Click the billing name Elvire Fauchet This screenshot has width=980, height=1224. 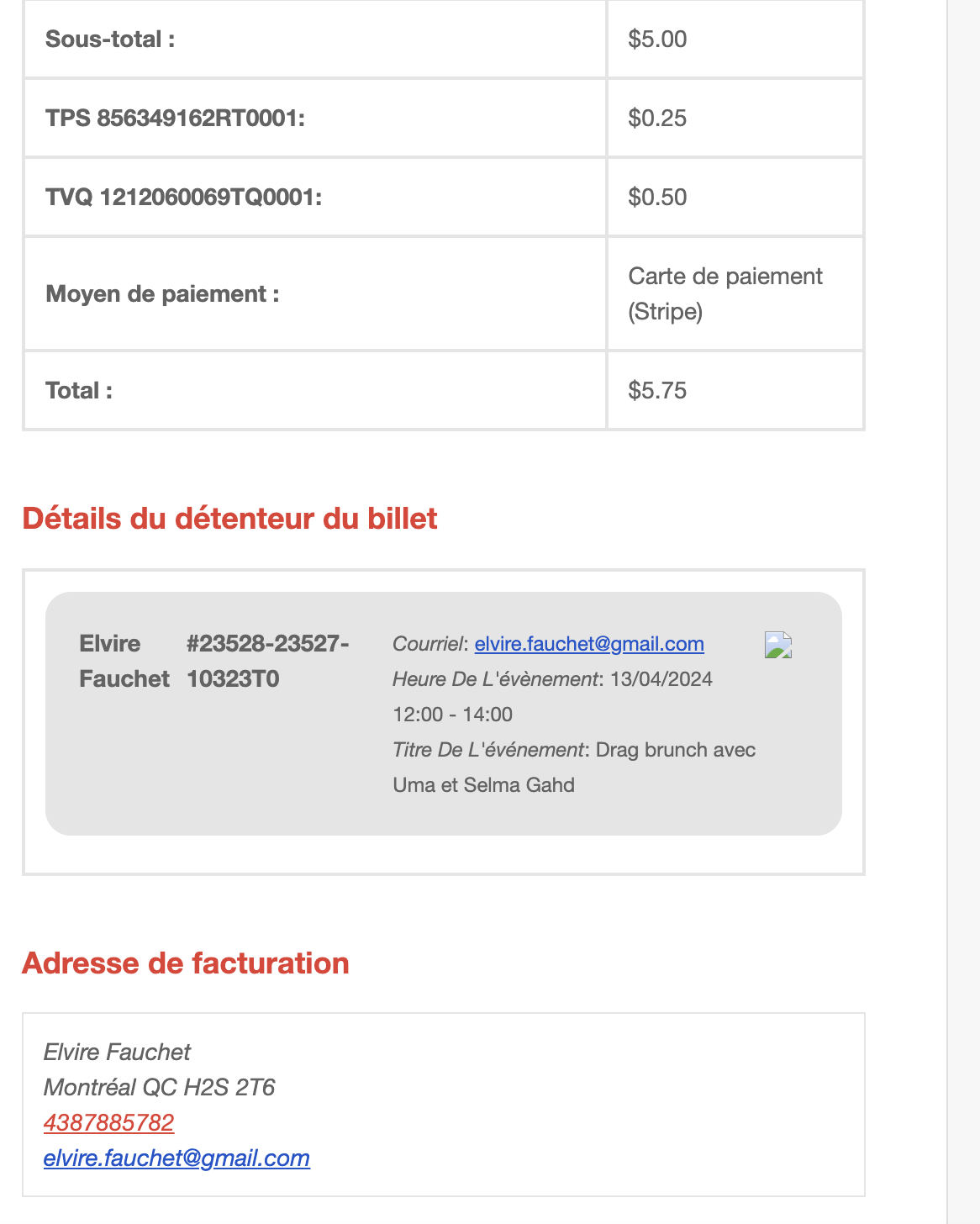click(x=117, y=1053)
